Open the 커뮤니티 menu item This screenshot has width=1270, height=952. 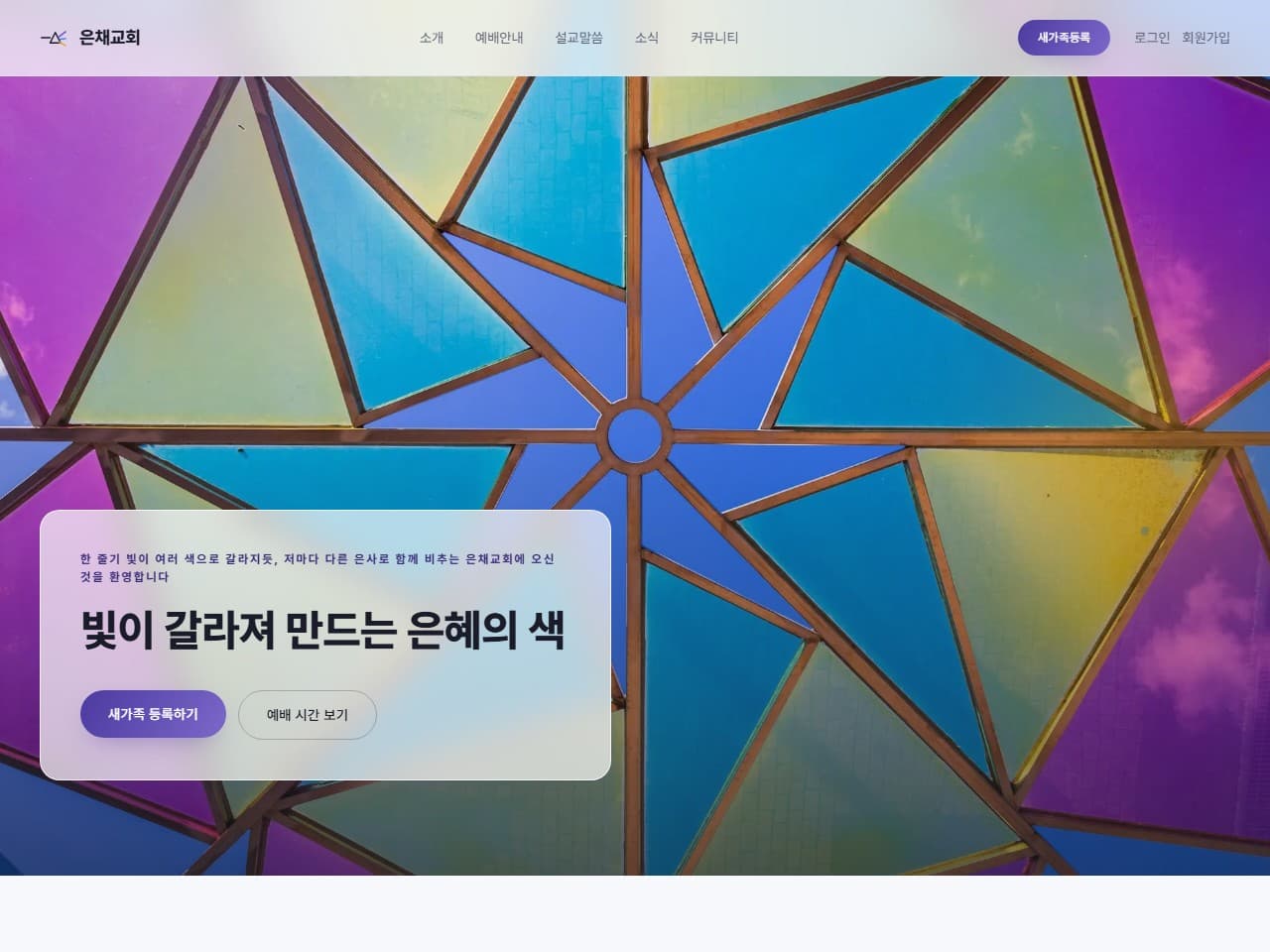[x=714, y=38]
